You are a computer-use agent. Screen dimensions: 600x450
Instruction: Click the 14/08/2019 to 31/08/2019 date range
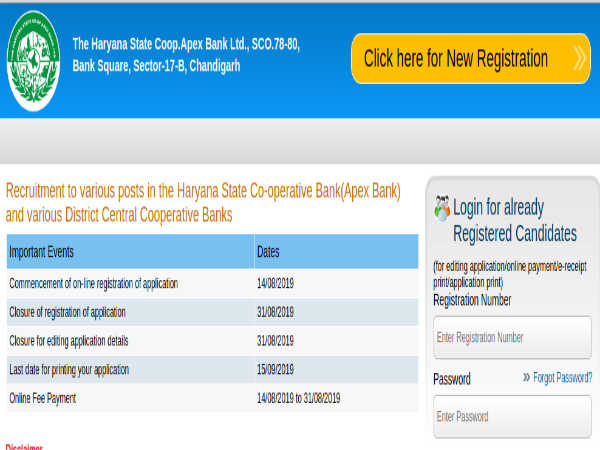[x=299, y=398]
